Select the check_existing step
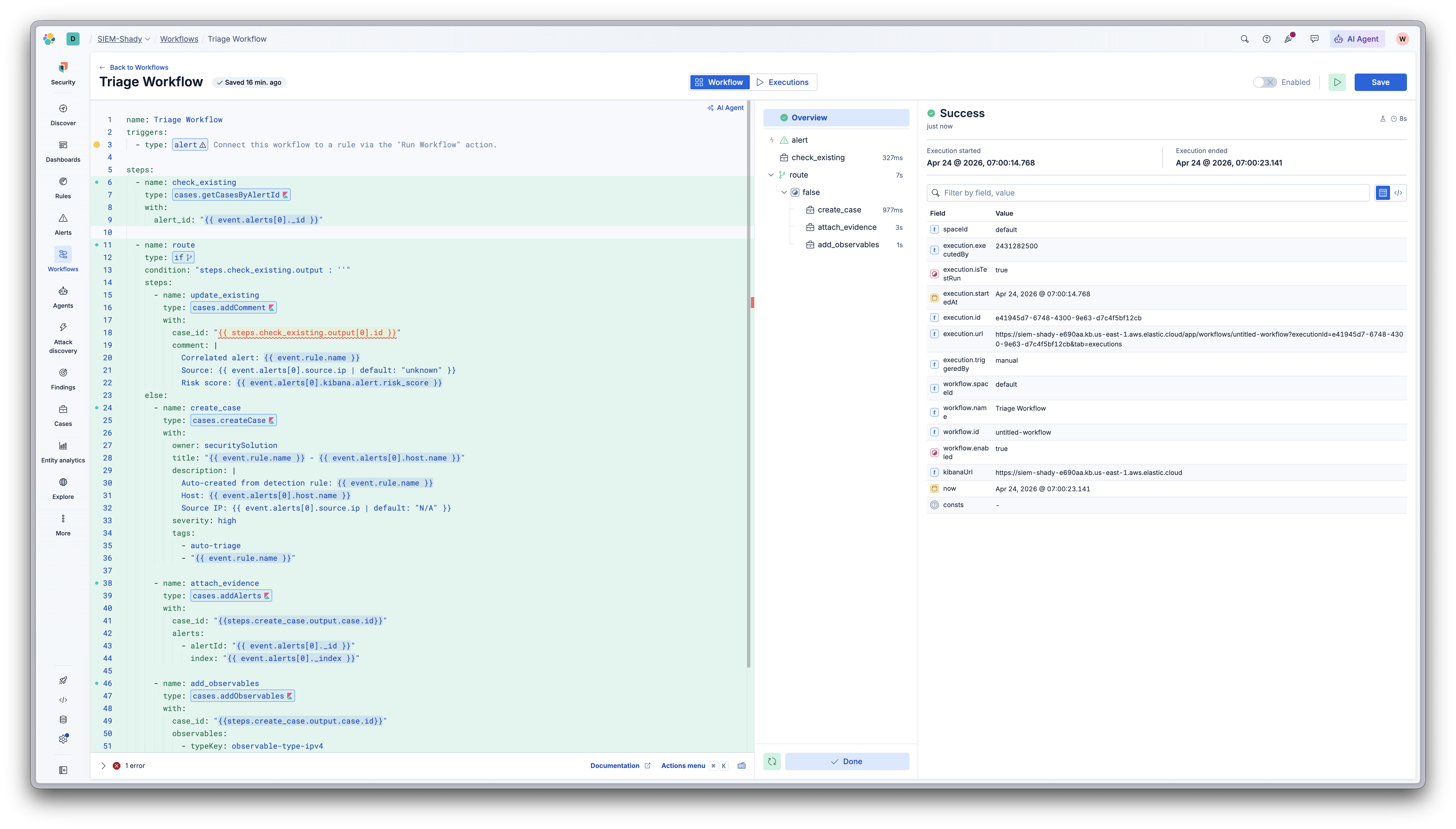Image resolution: width=1456 pixels, height=829 pixels. [x=835, y=158]
